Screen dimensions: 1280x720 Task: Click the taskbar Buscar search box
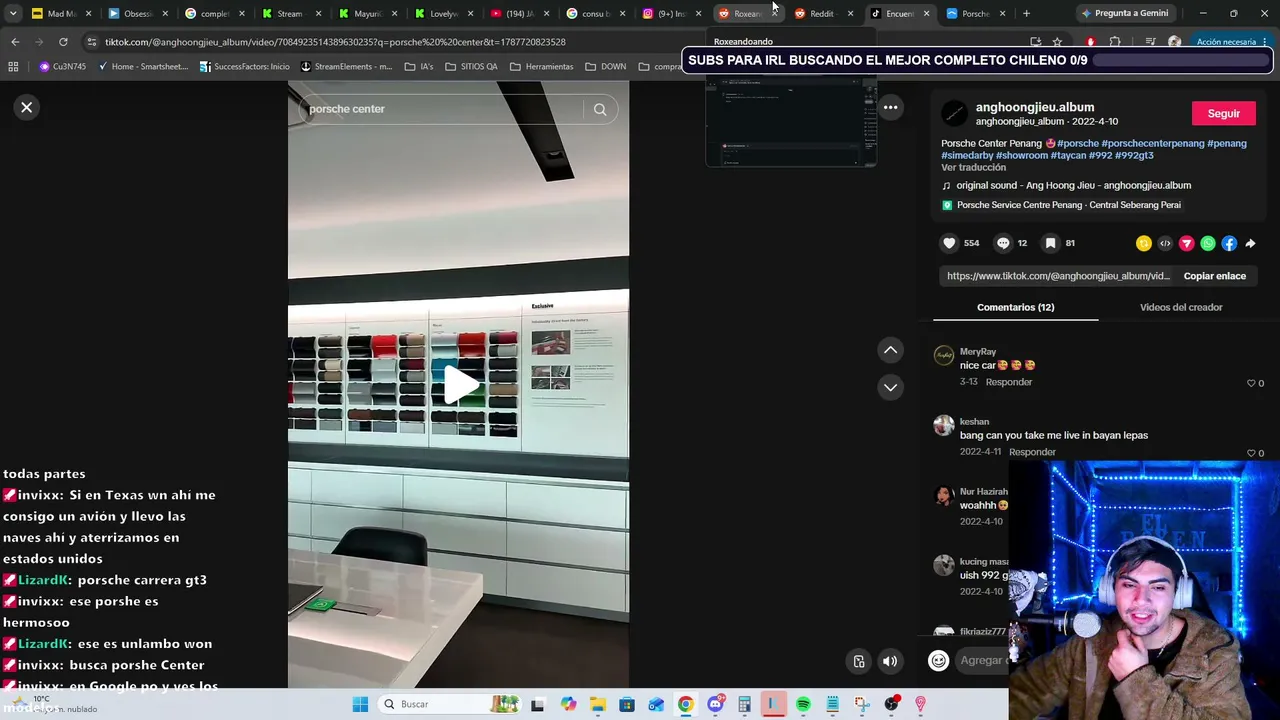pos(450,704)
